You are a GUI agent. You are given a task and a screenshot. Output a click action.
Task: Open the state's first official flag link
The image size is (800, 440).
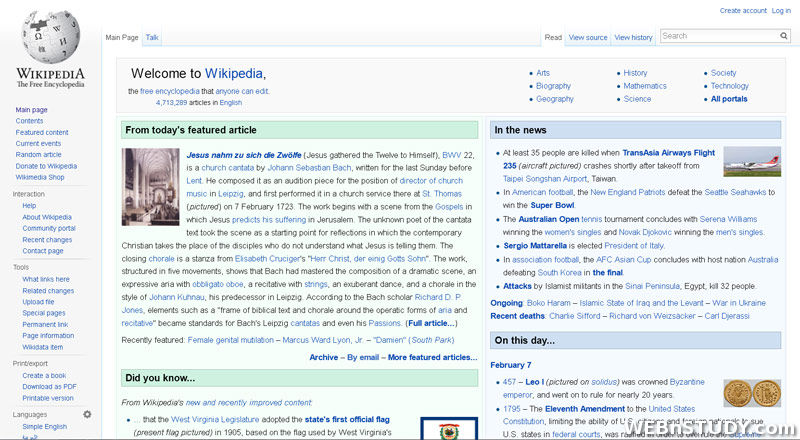click(x=347, y=419)
